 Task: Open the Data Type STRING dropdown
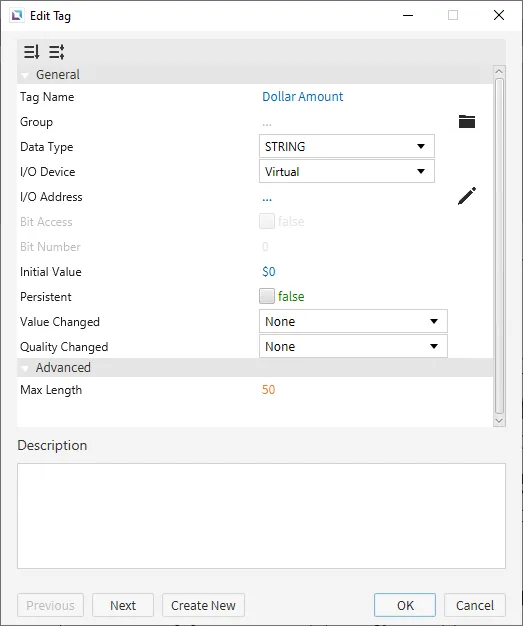[347, 146]
